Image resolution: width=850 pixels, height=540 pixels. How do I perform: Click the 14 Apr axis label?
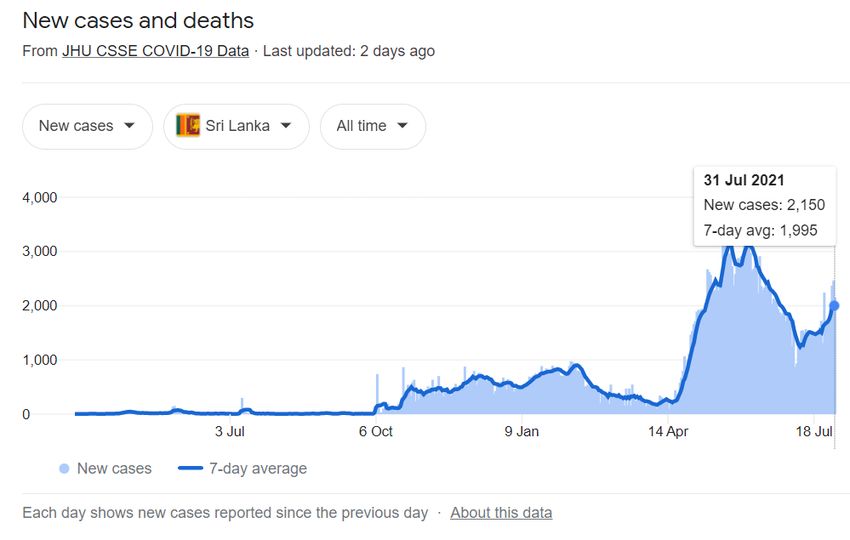[x=668, y=432]
